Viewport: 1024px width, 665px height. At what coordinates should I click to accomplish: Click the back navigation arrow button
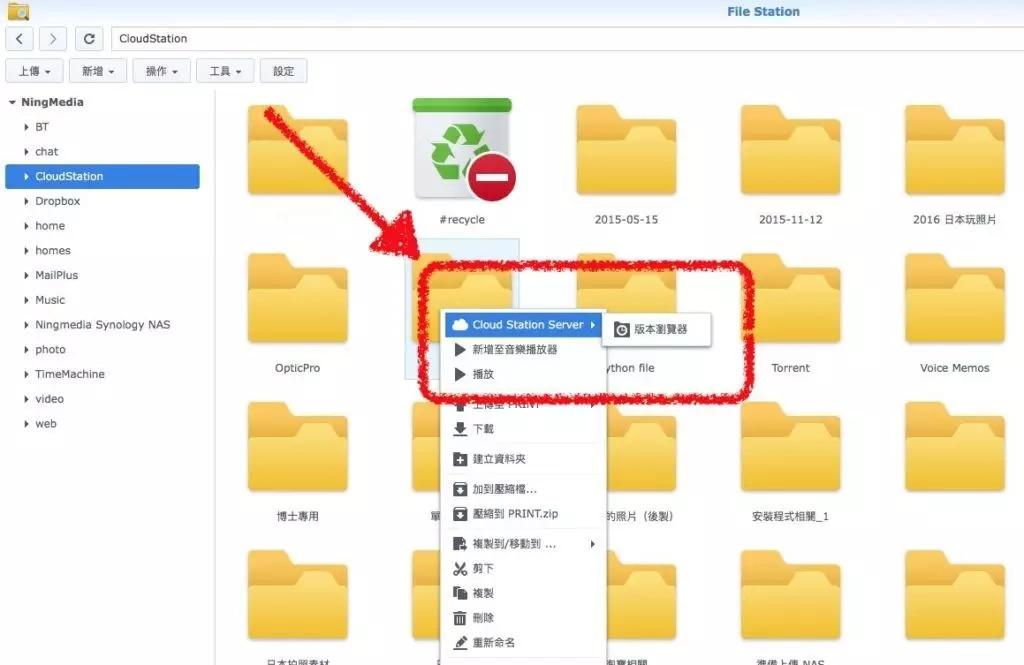pos(20,39)
